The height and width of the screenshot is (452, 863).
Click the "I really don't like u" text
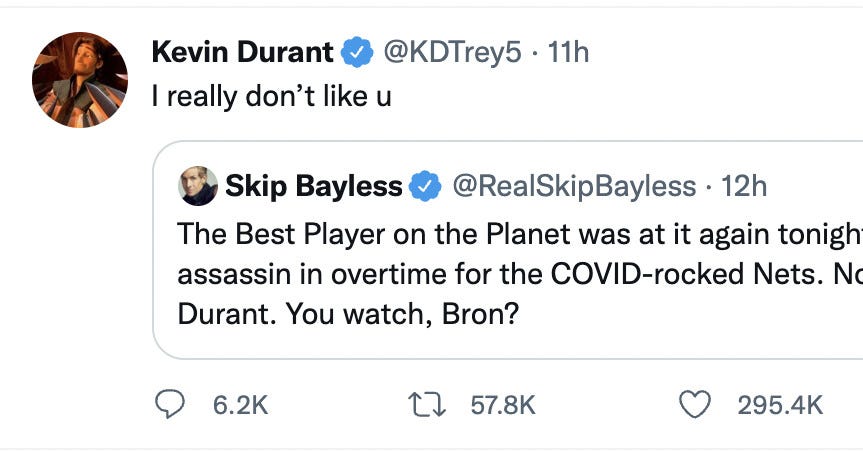(271, 97)
